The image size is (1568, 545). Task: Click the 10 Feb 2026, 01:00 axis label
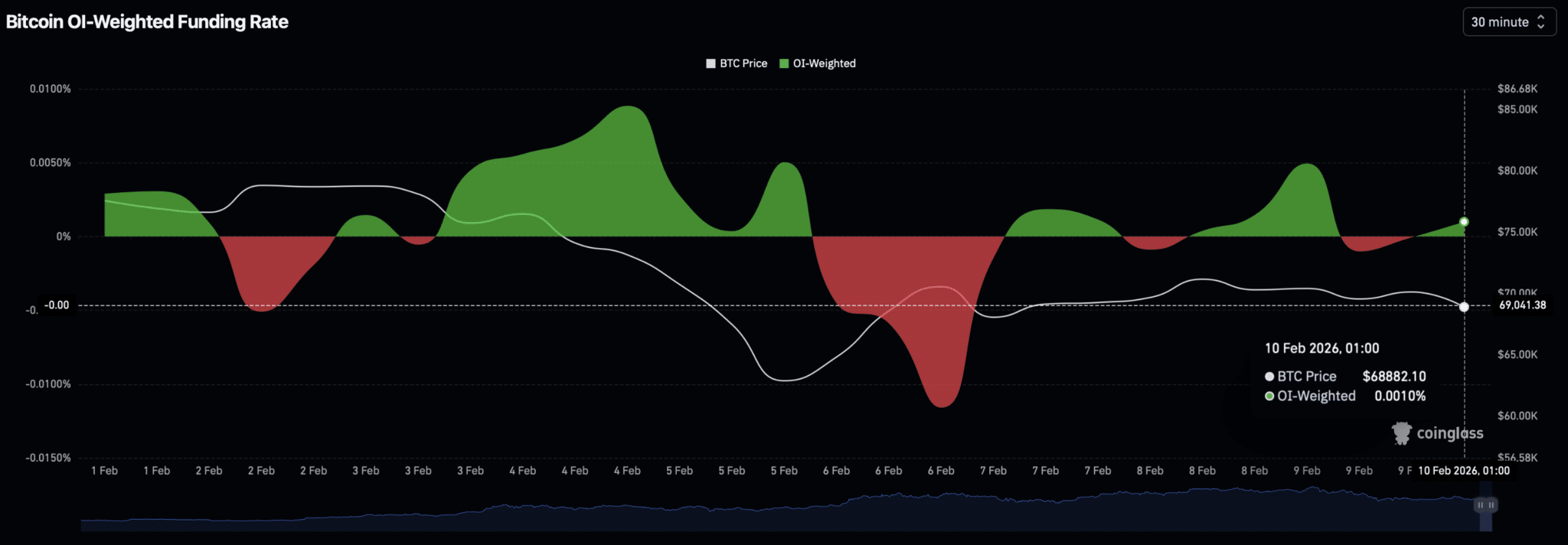coord(1463,471)
